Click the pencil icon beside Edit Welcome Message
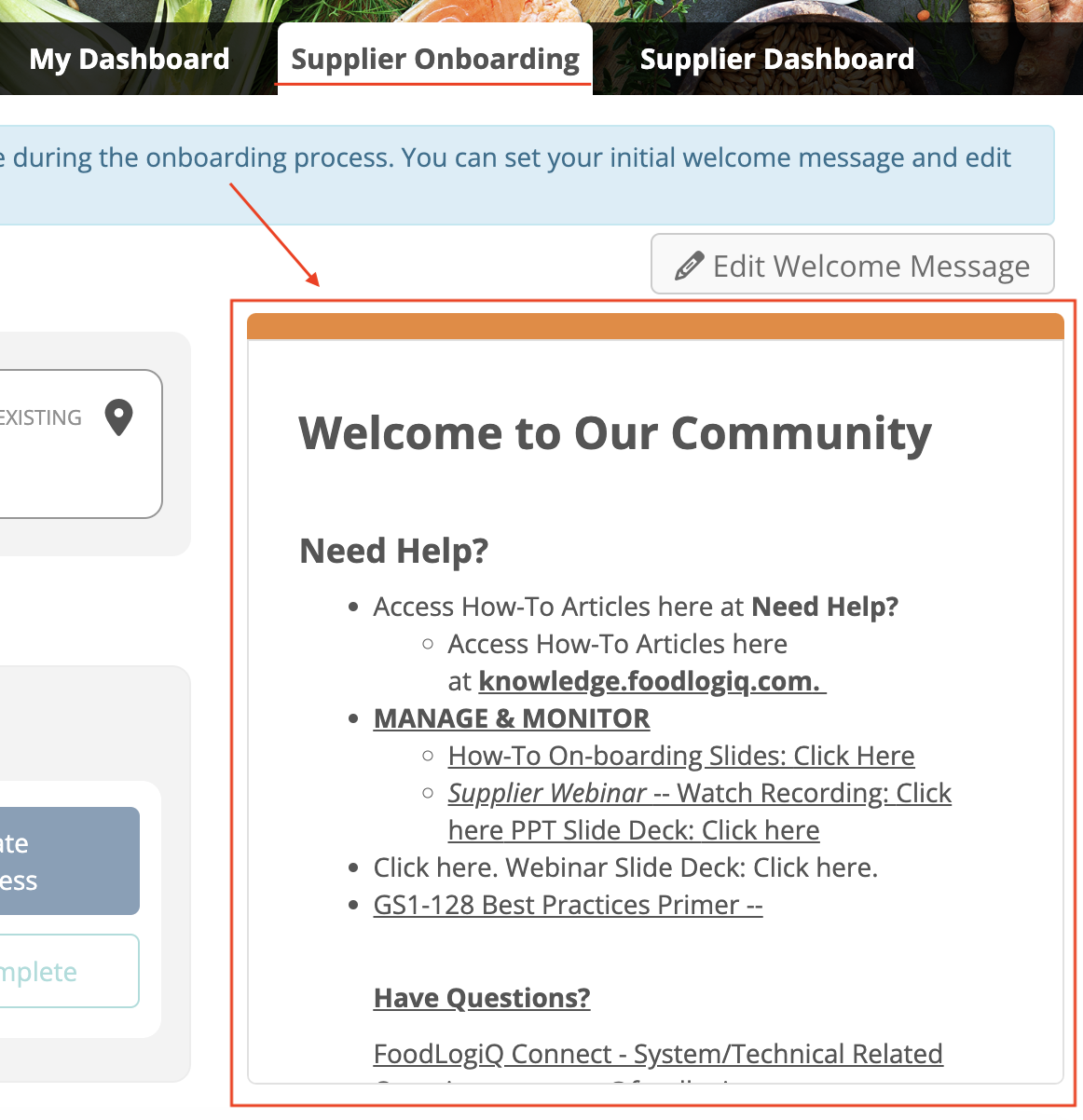Viewport: 1083px width, 1120px height. point(689,266)
